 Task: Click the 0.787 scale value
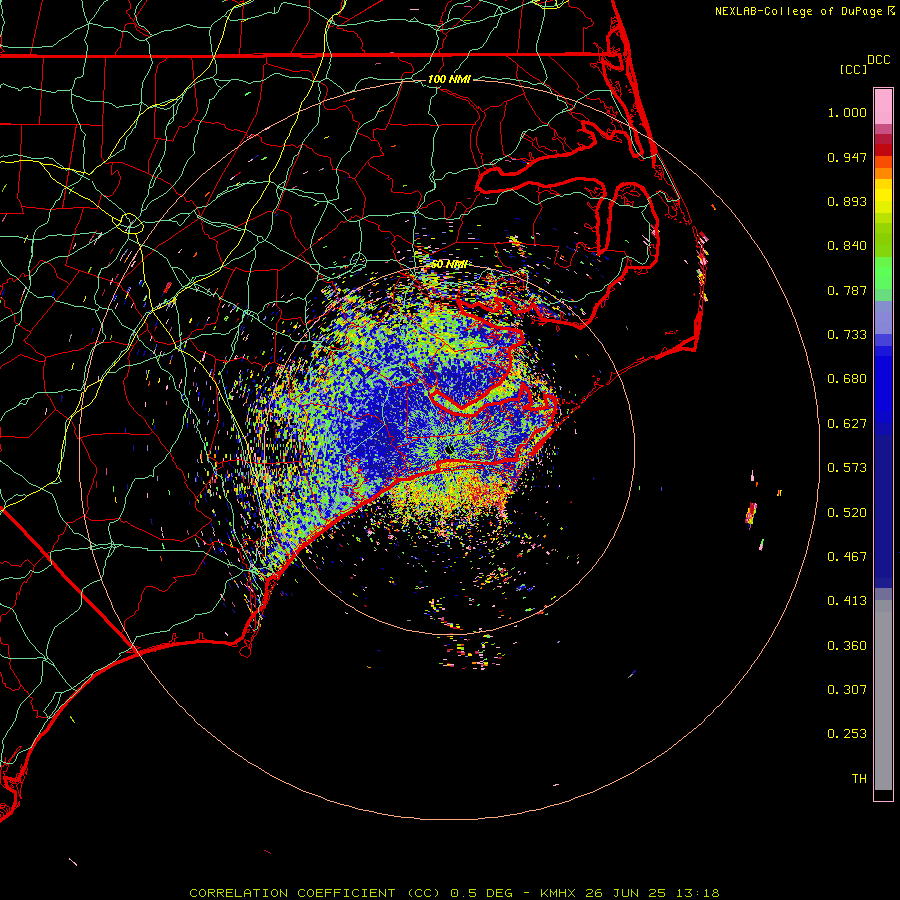point(847,290)
